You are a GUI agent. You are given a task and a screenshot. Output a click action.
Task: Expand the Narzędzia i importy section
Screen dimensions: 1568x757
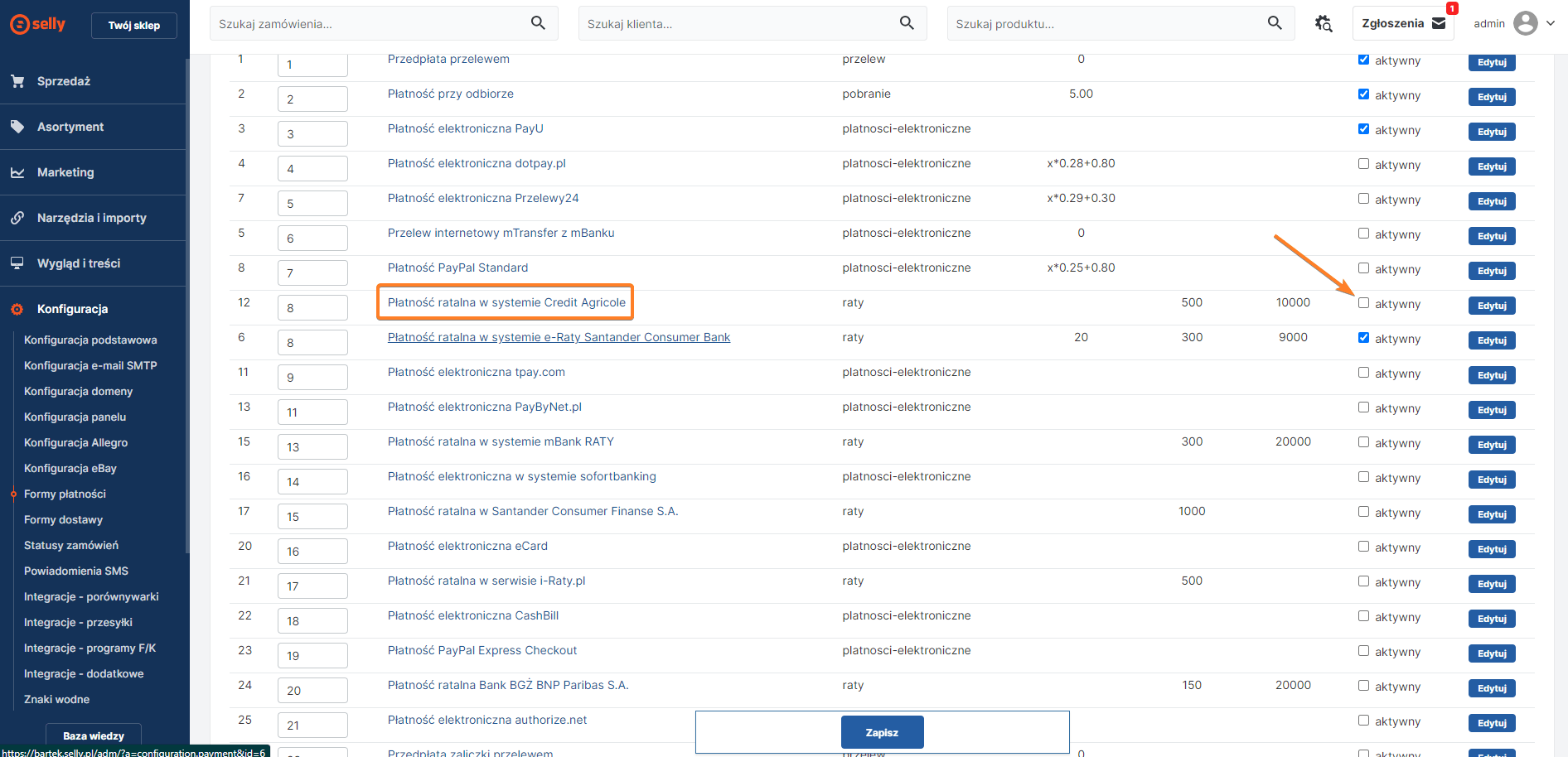point(91,218)
